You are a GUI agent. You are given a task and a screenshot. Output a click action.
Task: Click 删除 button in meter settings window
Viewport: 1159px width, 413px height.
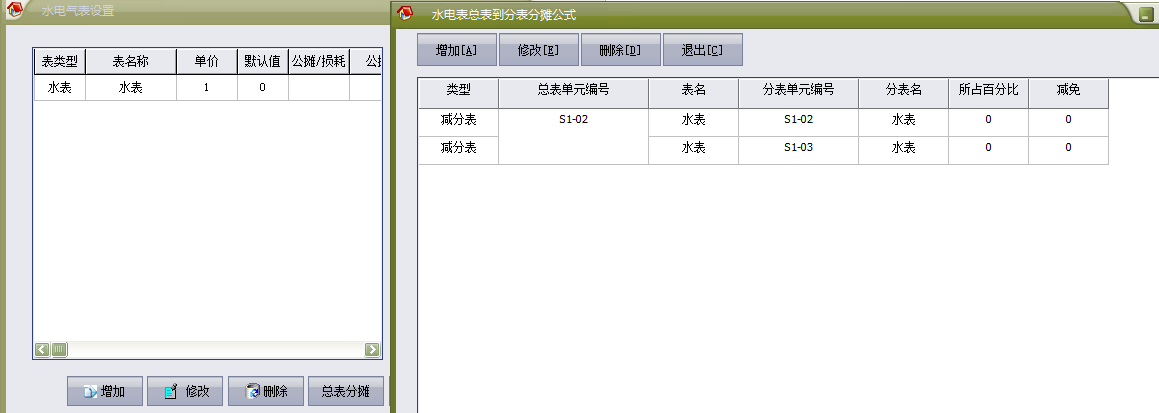point(266,392)
